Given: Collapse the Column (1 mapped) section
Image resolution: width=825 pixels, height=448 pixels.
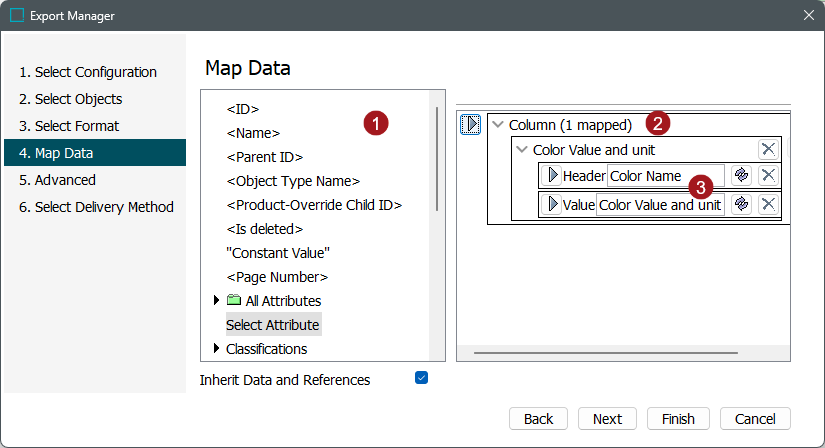Looking at the screenshot, I should (498, 125).
